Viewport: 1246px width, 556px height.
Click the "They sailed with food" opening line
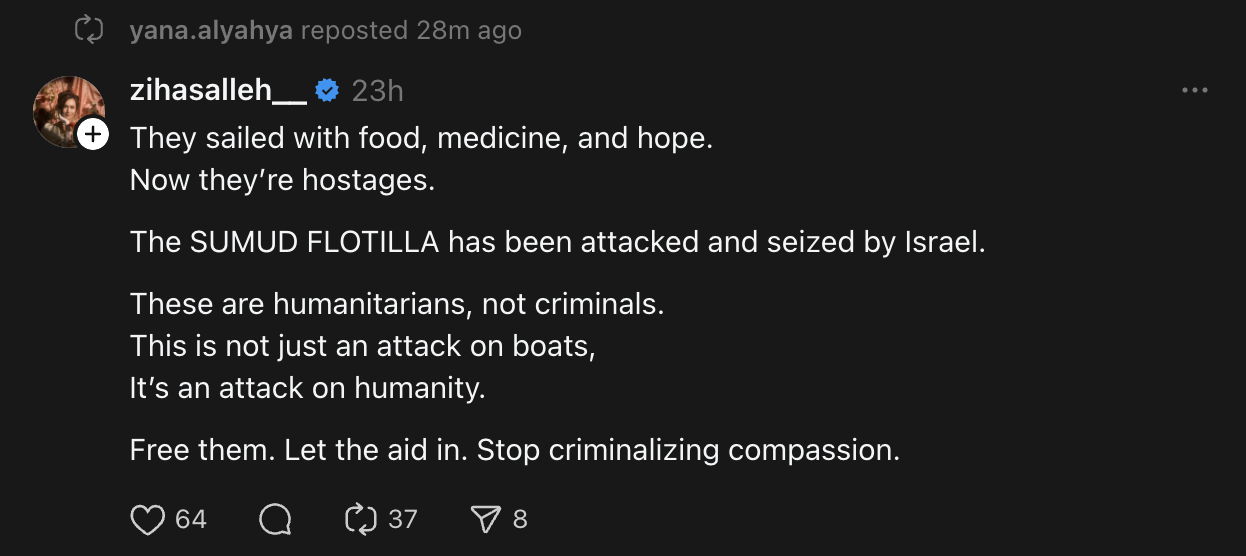[x=421, y=138]
